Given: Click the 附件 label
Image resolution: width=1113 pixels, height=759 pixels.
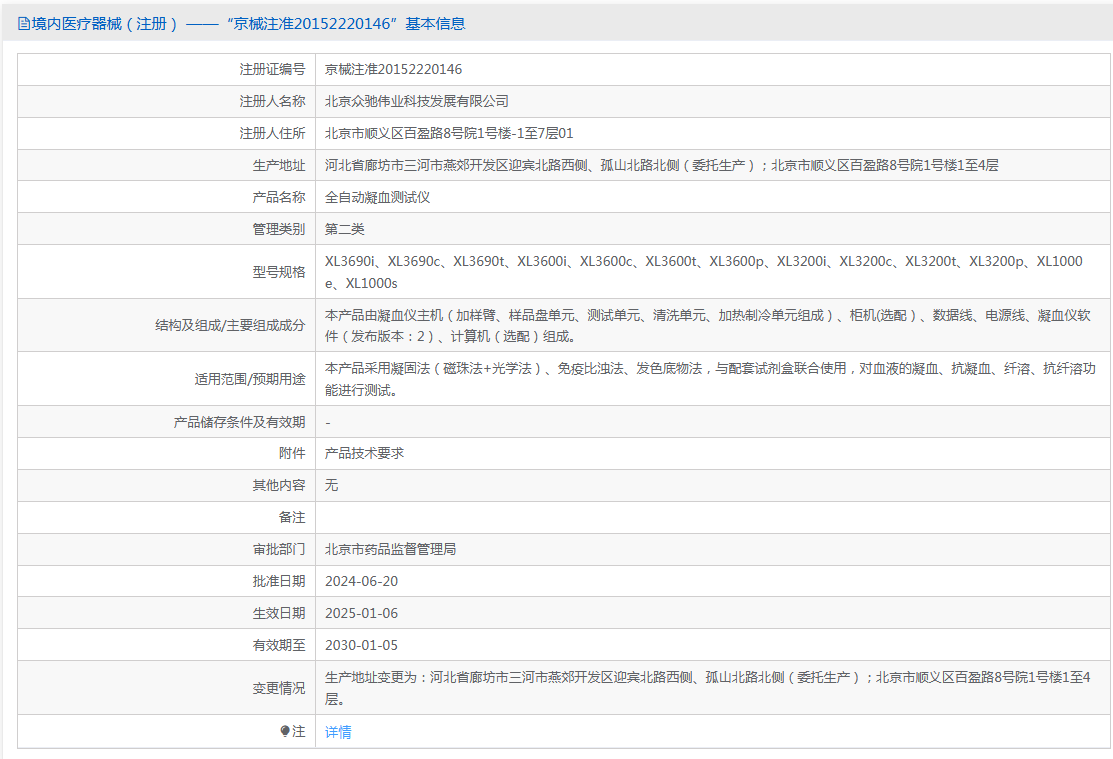Looking at the screenshot, I should [x=292, y=453].
